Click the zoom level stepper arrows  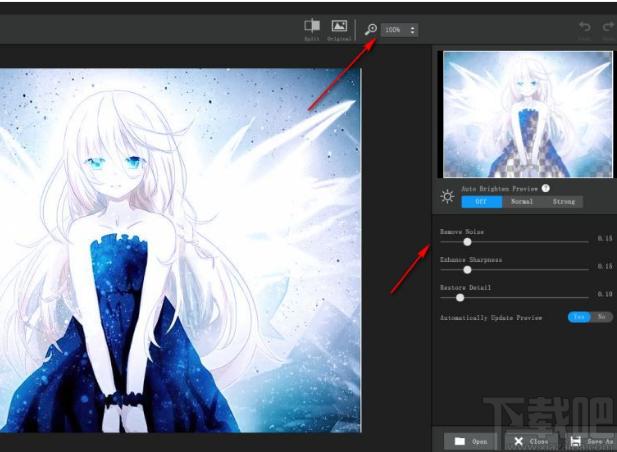pyautogui.click(x=412, y=30)
